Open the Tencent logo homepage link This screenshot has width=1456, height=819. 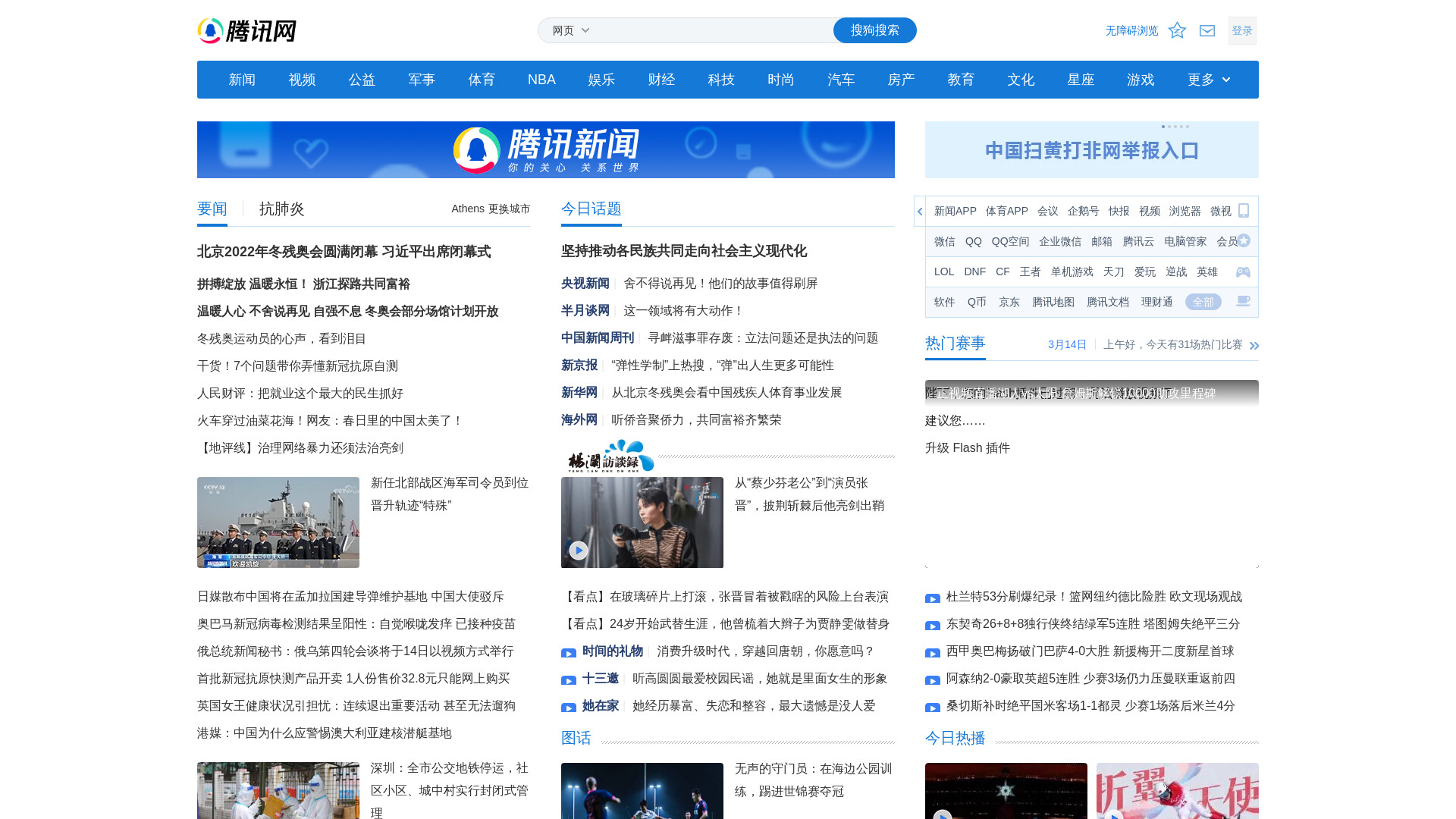(x=246, y=31)
